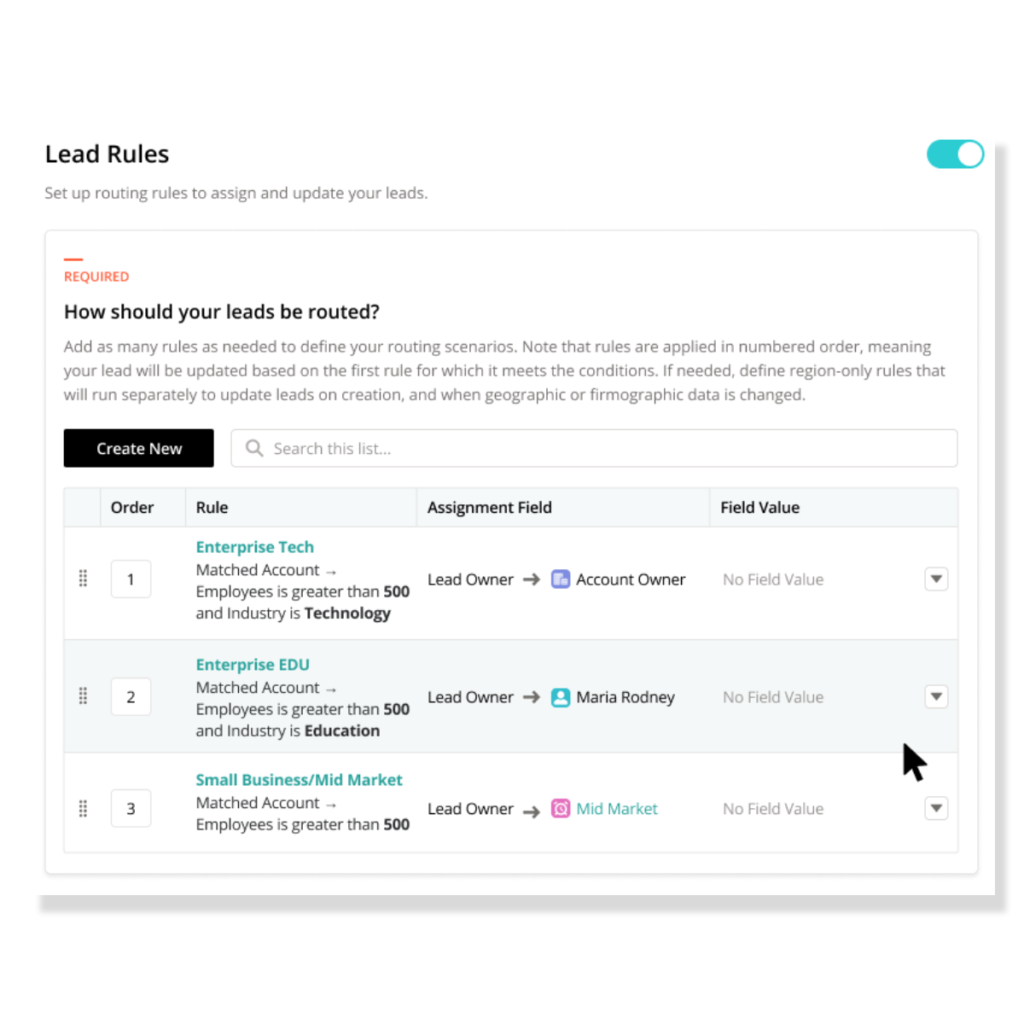This screenshot has height=1024, width=1024.
Task: Toggle the Lead Rules switch off
Action: pyautogui.click(x=955, y=154)
